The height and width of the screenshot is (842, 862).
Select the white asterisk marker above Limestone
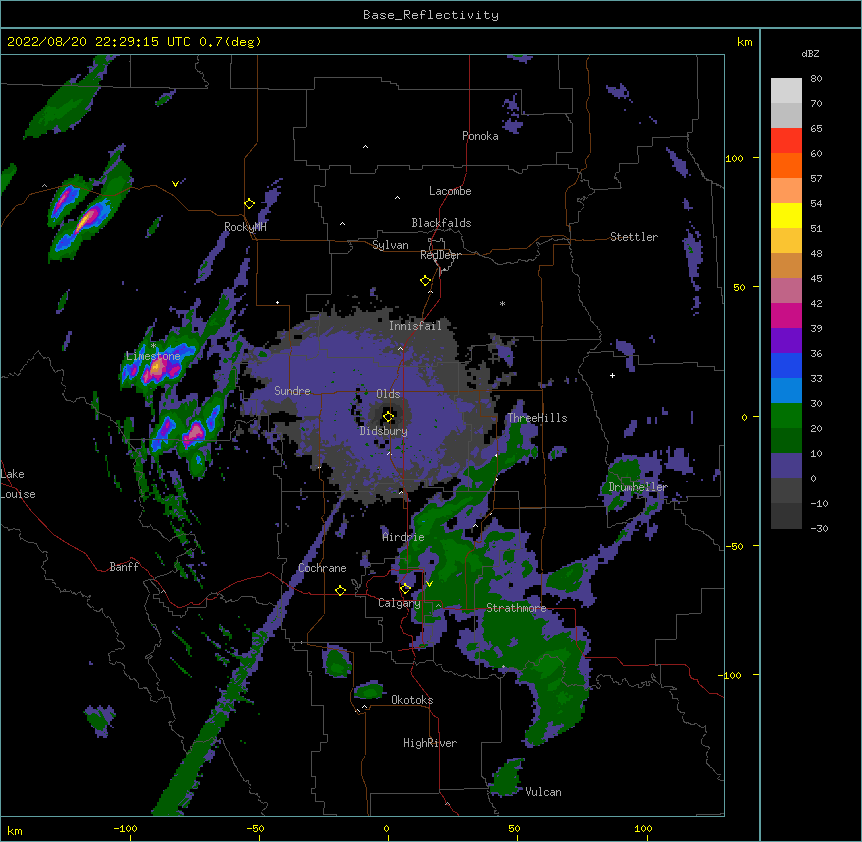(x=153, y=346)
